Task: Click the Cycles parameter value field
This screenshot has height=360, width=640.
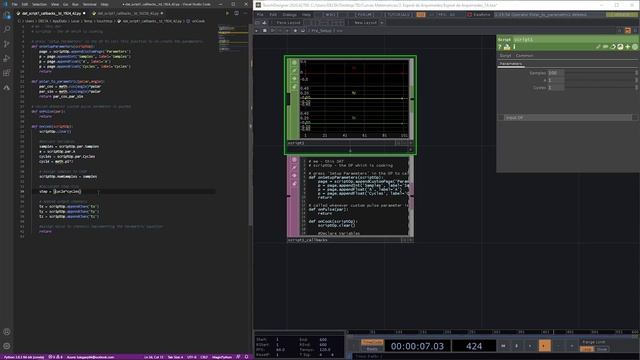Action: click(x=556, y=88)
